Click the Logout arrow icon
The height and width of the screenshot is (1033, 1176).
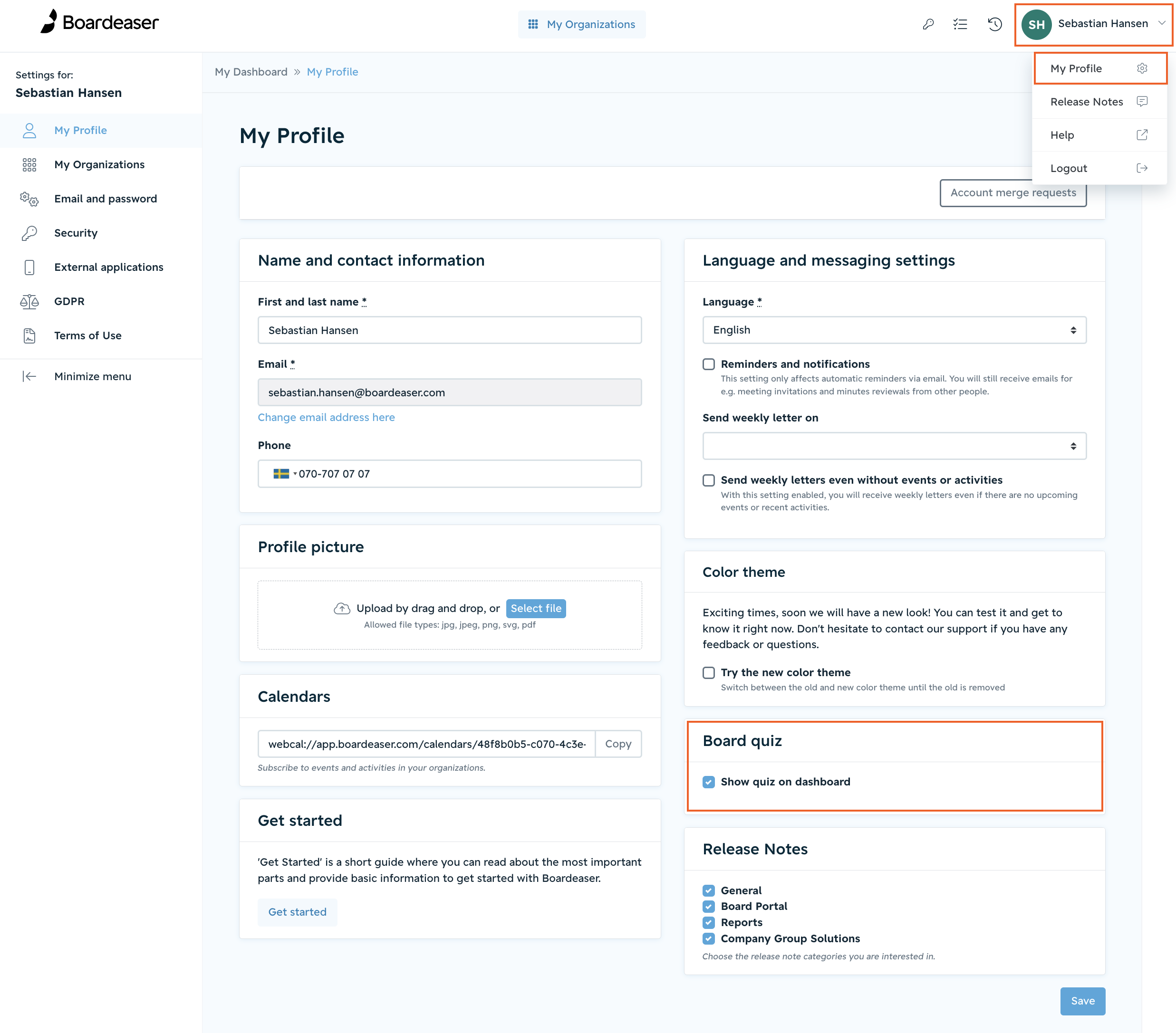[1142, 168]
